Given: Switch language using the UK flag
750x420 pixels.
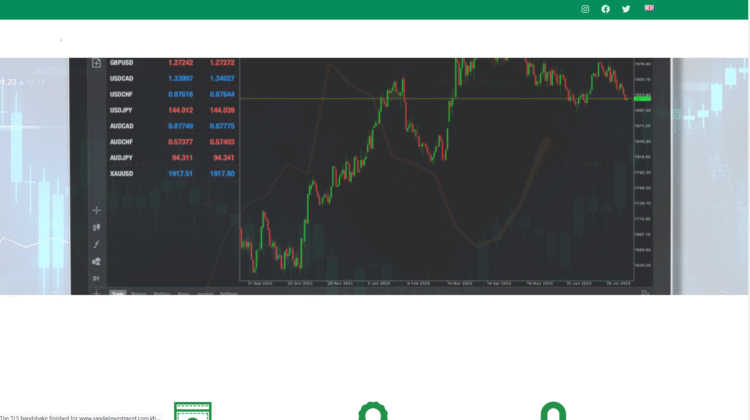Looking at the screenshot, I should coord(649,8).
